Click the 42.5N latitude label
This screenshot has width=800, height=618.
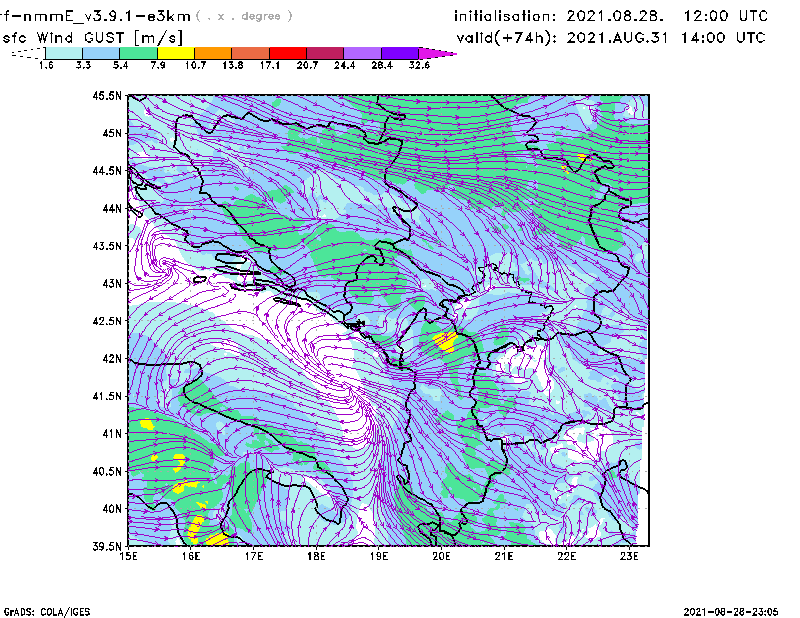107,321
